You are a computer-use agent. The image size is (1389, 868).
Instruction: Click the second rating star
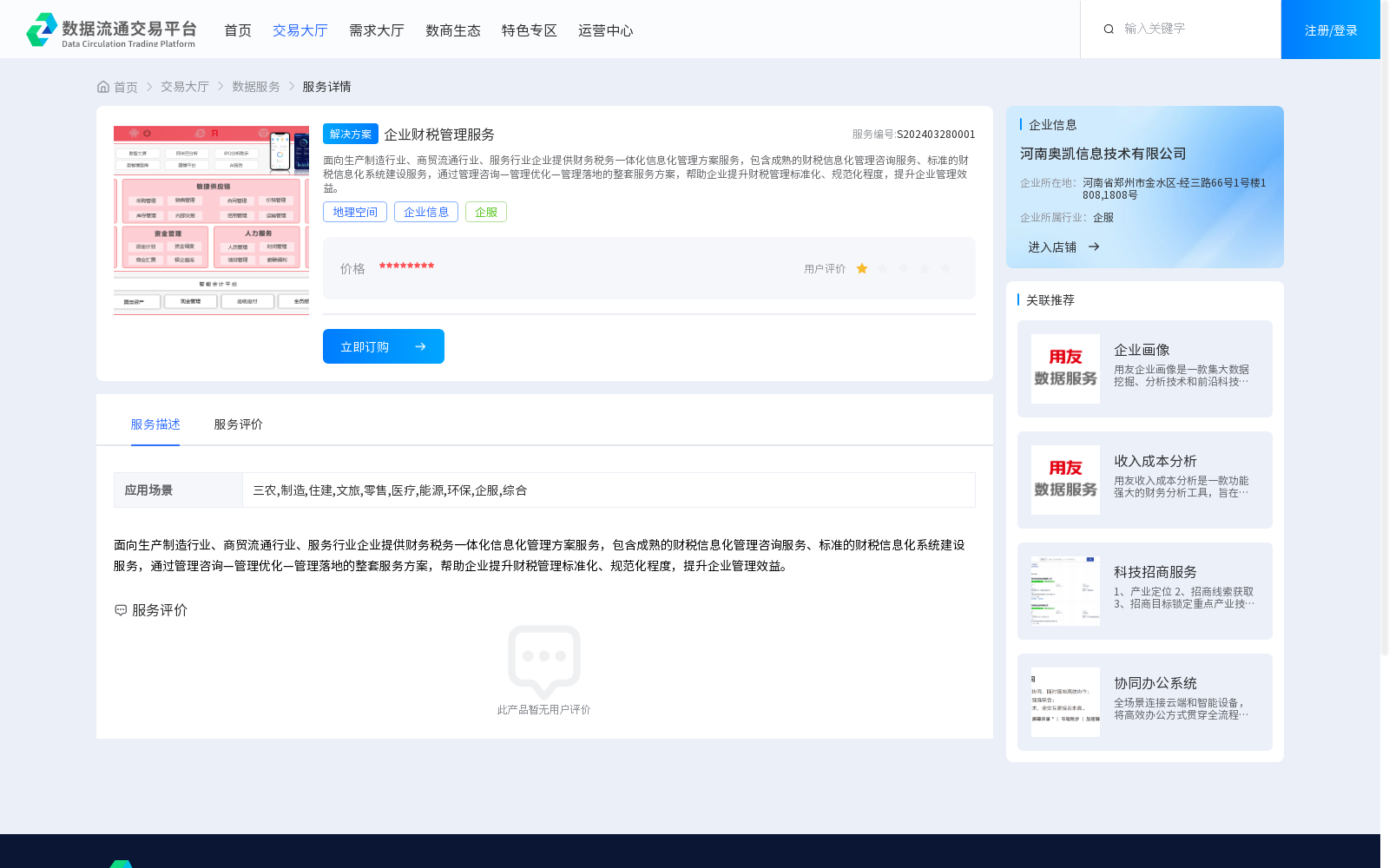pos(883,268)
